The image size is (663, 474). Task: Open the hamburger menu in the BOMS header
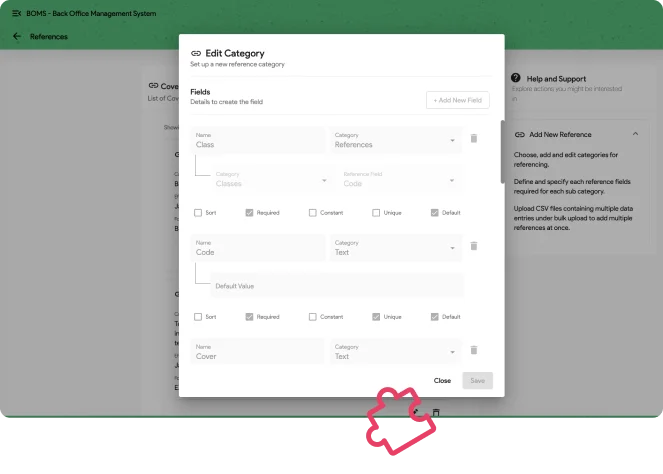[16, 14]
